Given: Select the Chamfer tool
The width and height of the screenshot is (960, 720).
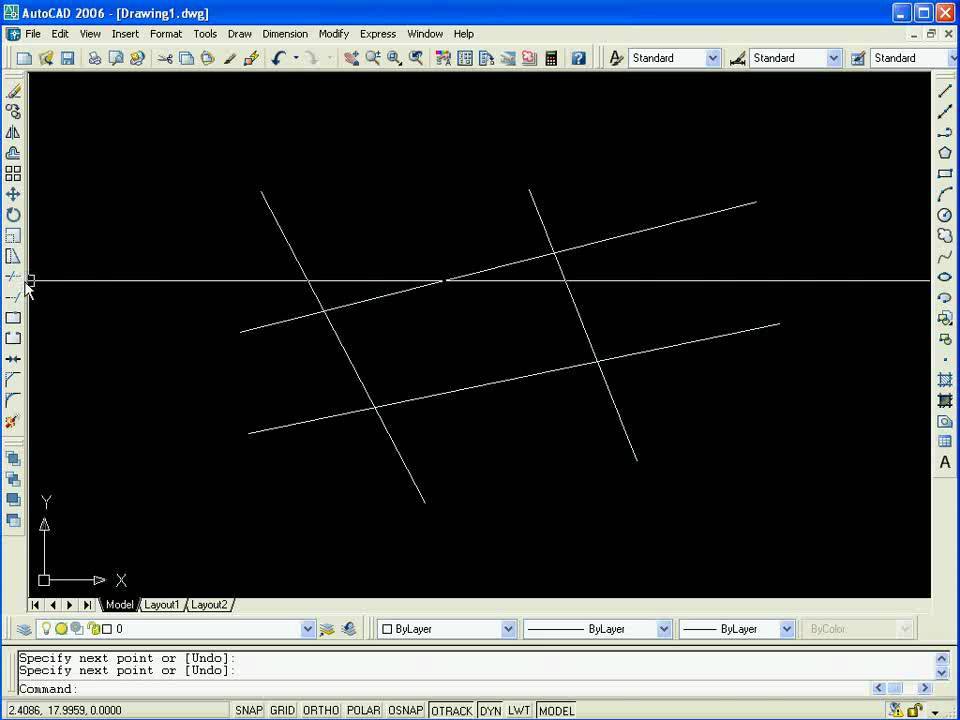Looking at the screenshot, I should (x=13, y=380).
